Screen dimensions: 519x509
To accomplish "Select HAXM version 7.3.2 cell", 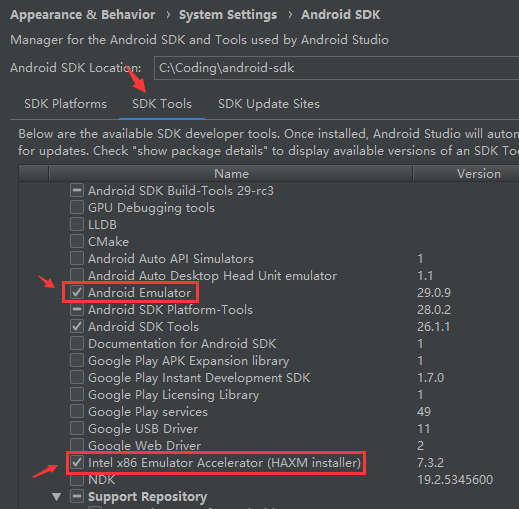I will click(431, 463).
